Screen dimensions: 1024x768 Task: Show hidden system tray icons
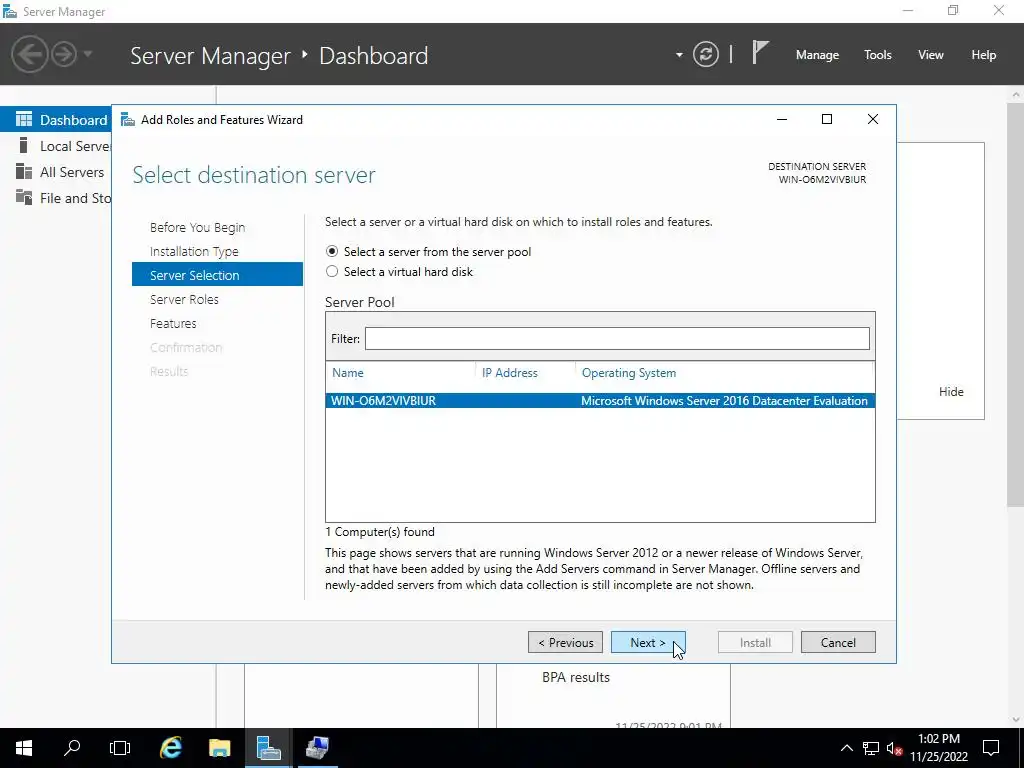pyautogui.click(x=846, y=748)
